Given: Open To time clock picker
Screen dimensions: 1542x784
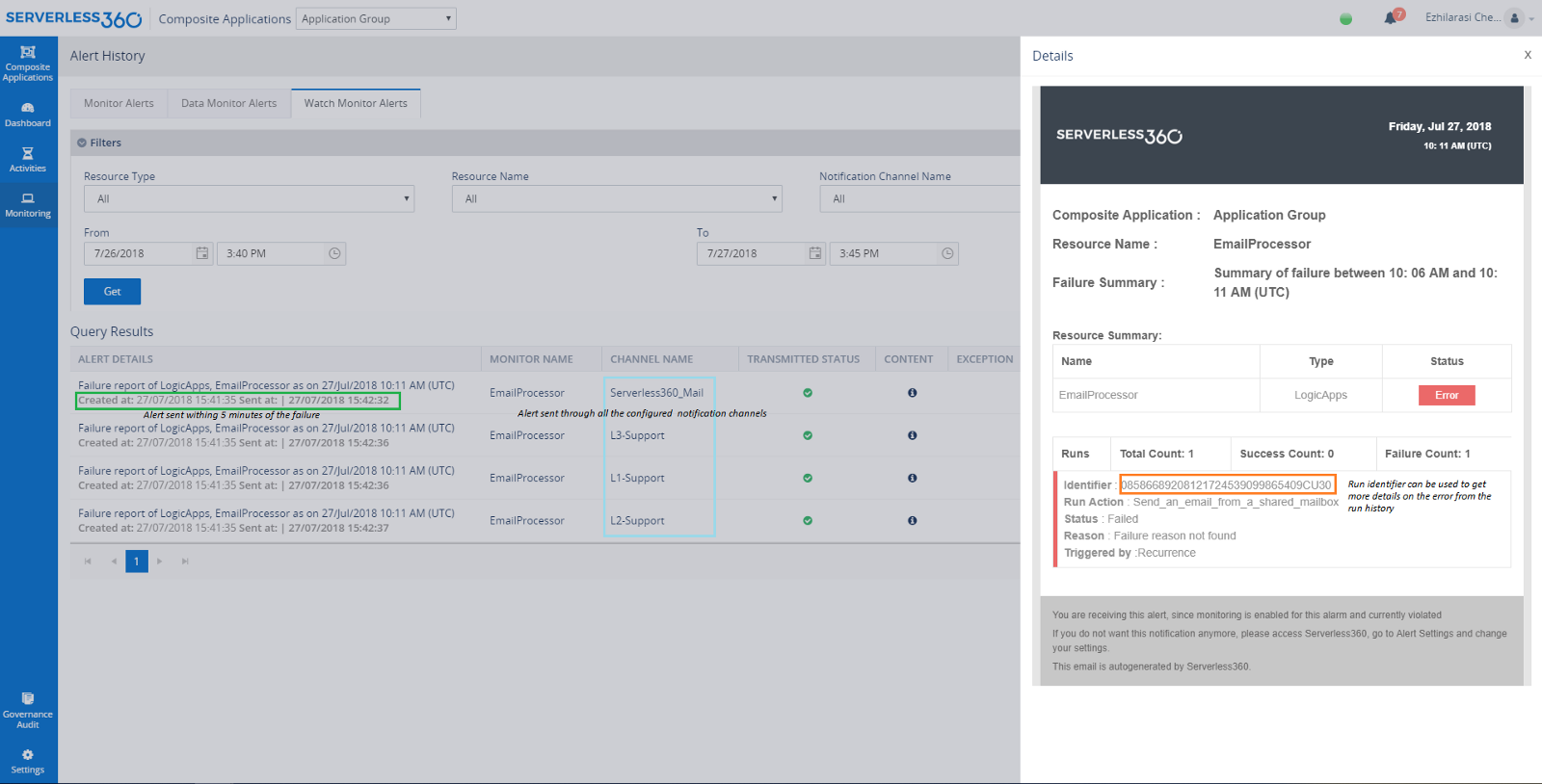Looking at the screenshot, I should 947,253.
